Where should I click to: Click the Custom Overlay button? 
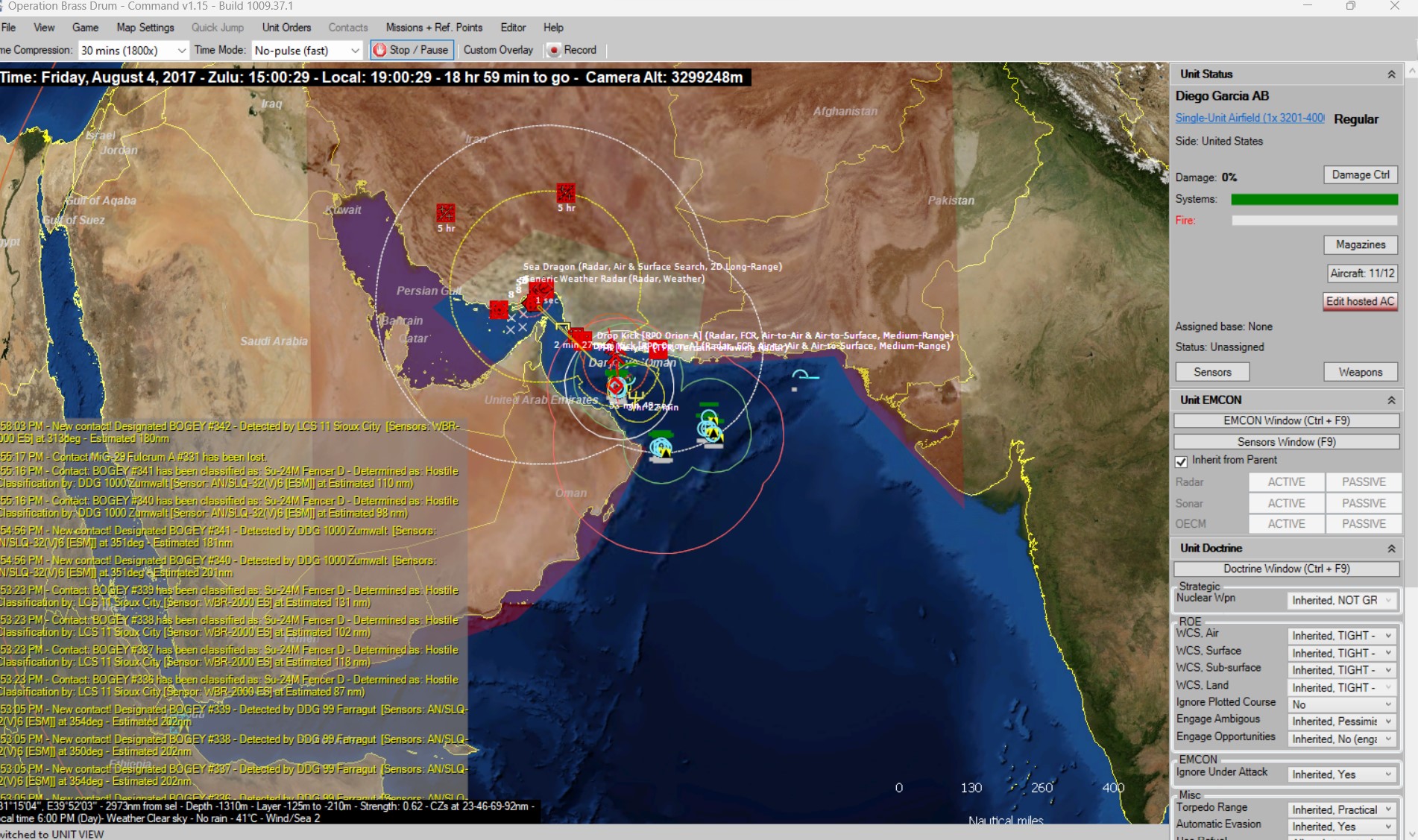point(498,50)
